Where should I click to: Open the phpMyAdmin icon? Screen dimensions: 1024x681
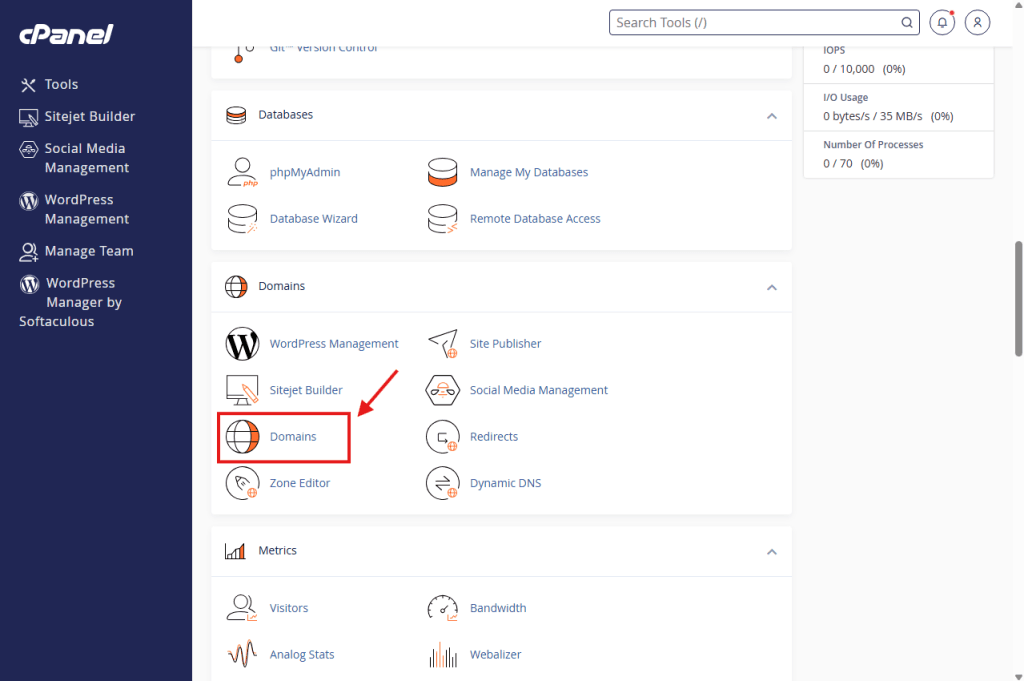[243, 172]
